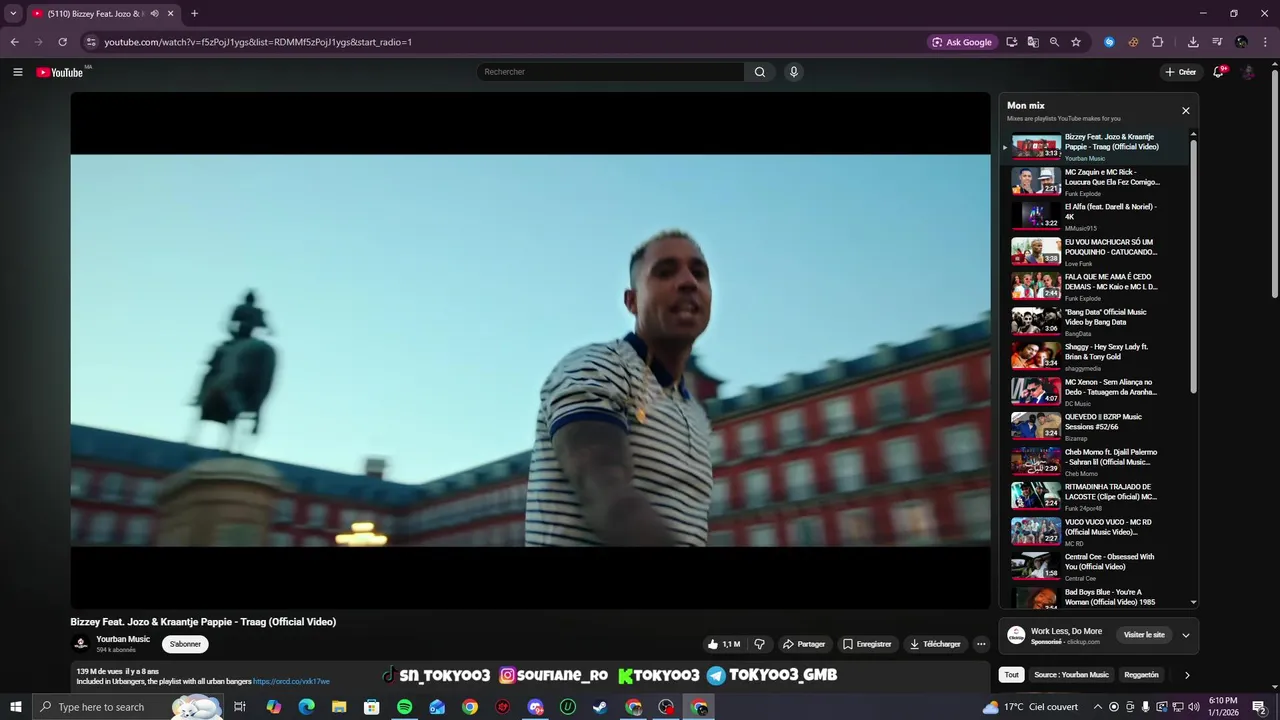Open the Yourban Music channel avatar

pyautogui.click(x=81, y=644)
